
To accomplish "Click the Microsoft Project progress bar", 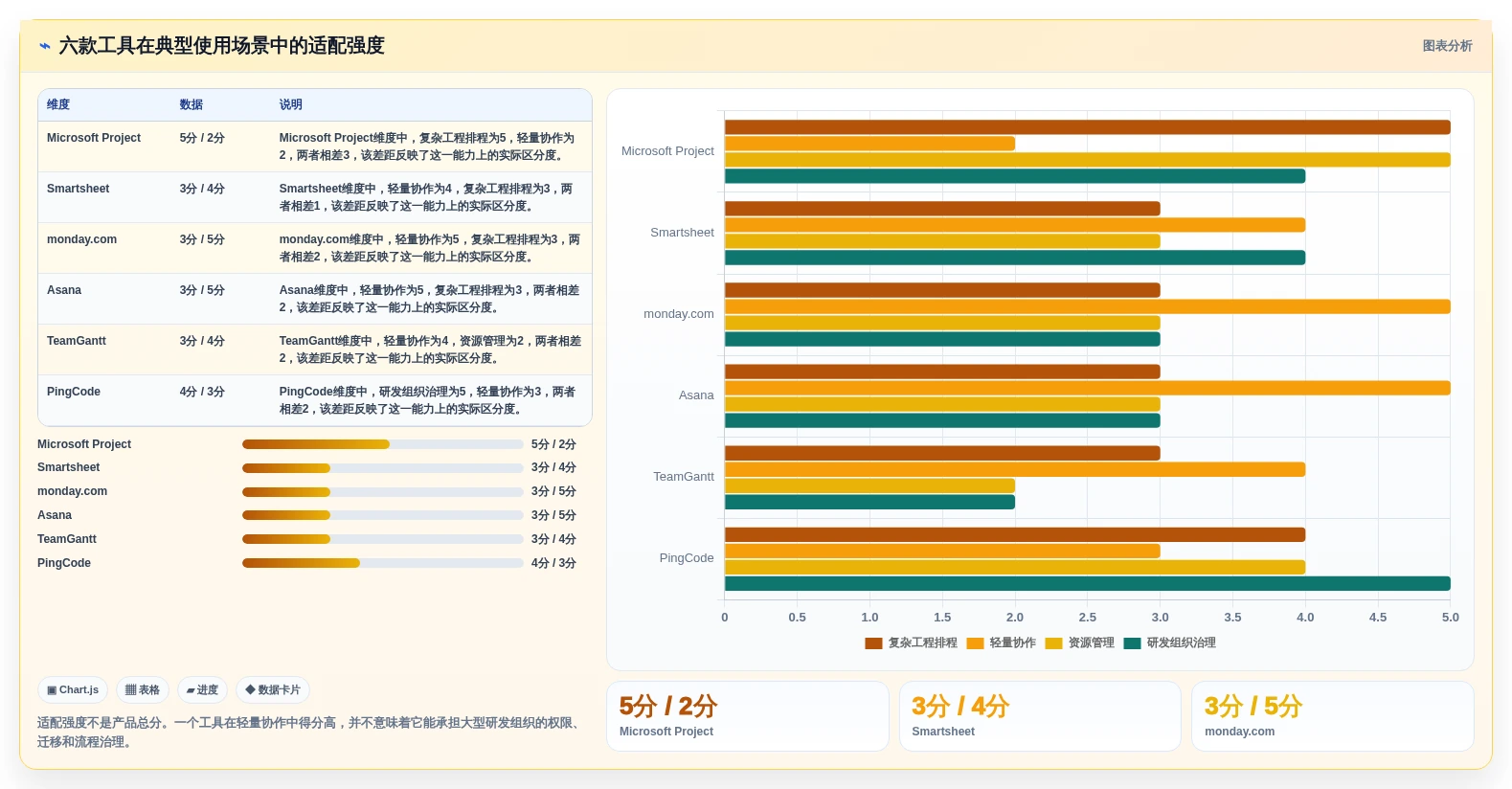I will click(383, 444).
